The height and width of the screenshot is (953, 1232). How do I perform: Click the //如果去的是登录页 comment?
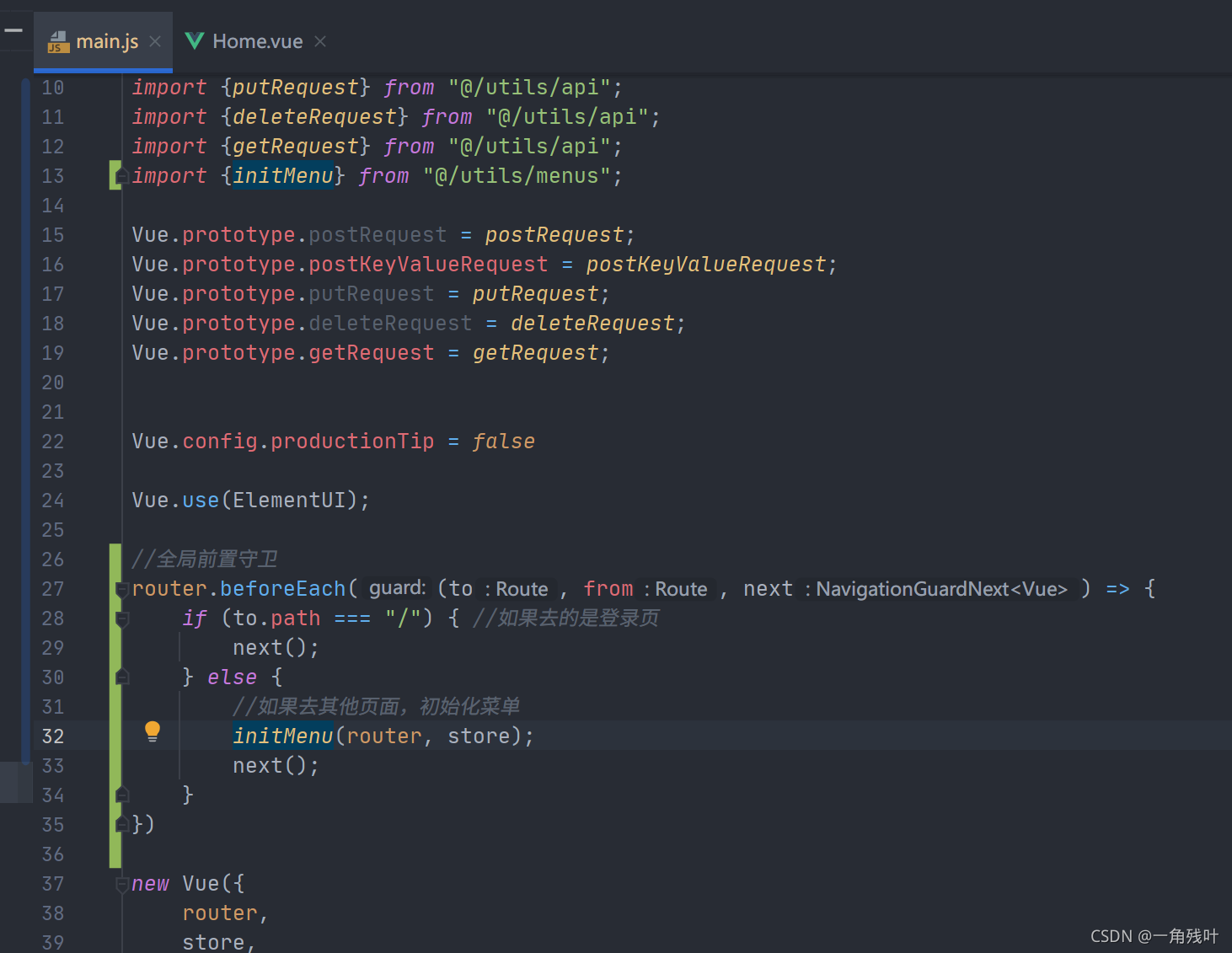(566, 618)
